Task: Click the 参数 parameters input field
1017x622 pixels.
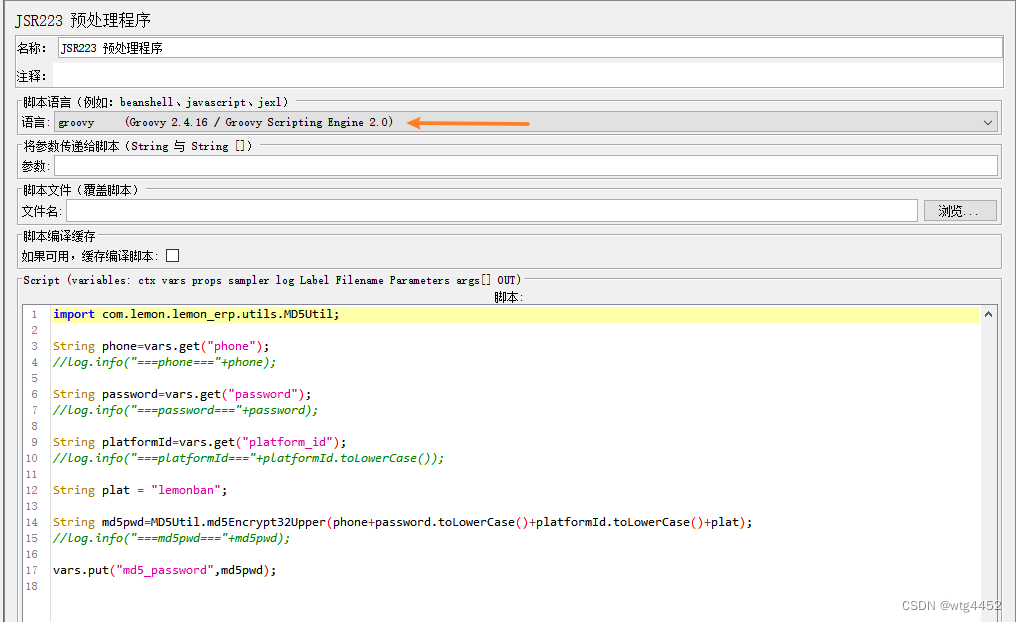Action: (526, 166)
